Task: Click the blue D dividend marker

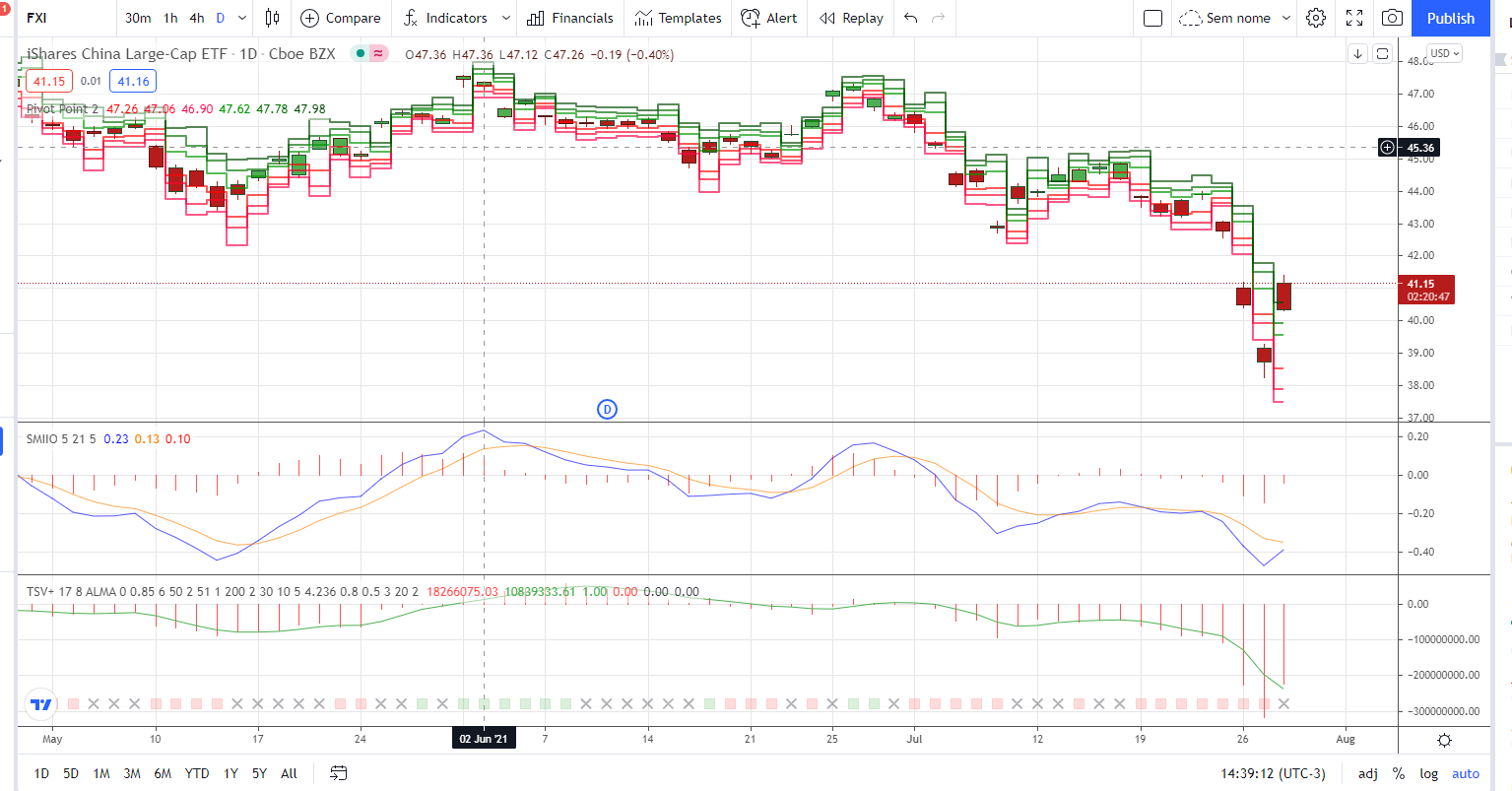Action: point(608,409)
